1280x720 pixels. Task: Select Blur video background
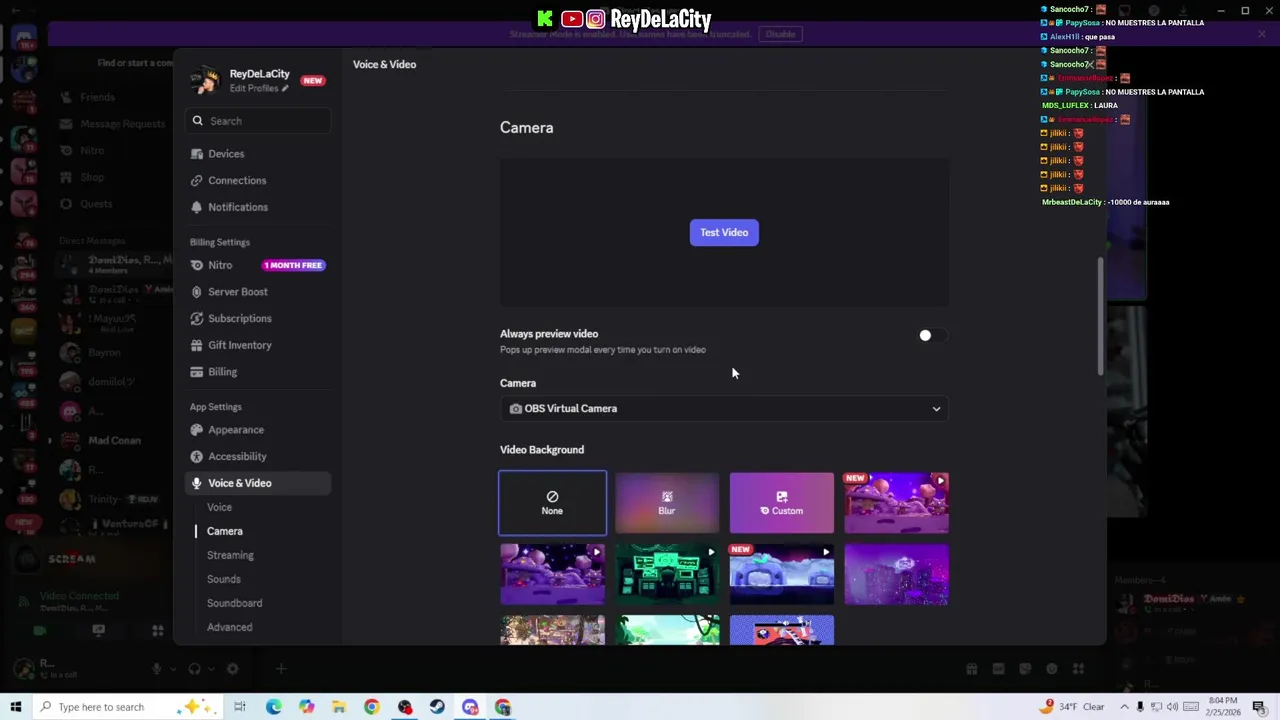click(x=667, y=503)
